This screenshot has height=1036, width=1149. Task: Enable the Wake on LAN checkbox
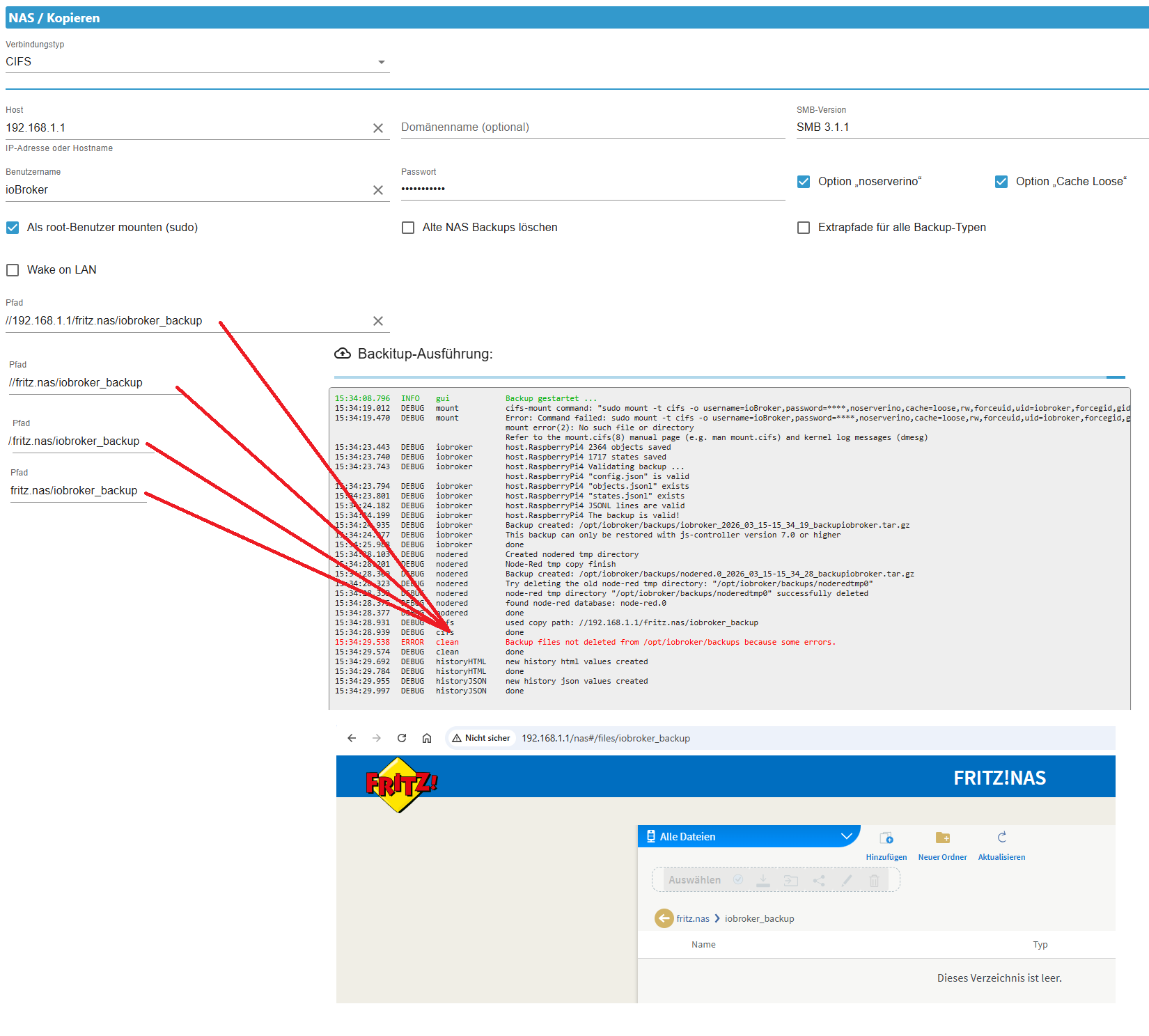click(13, 270)
